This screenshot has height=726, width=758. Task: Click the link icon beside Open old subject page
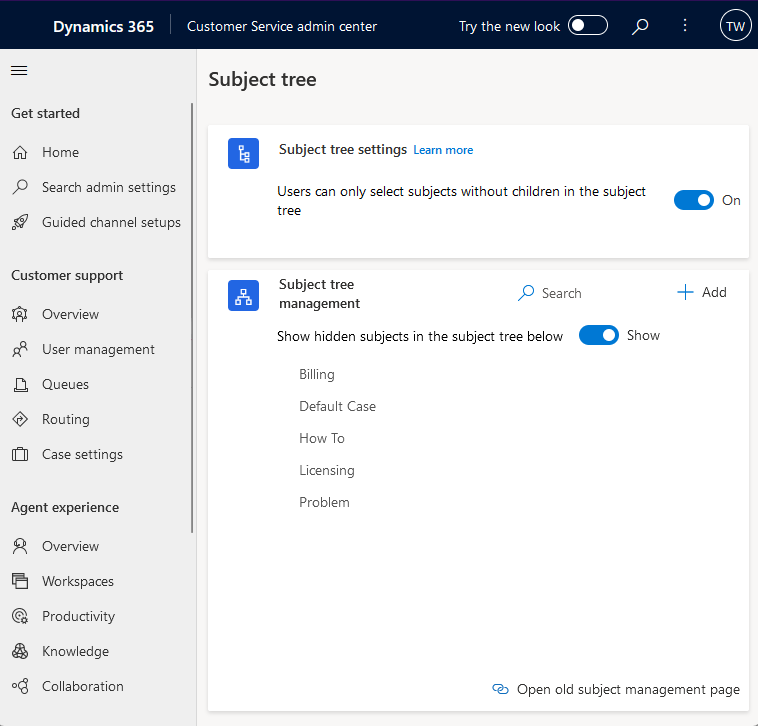[500, 689]
